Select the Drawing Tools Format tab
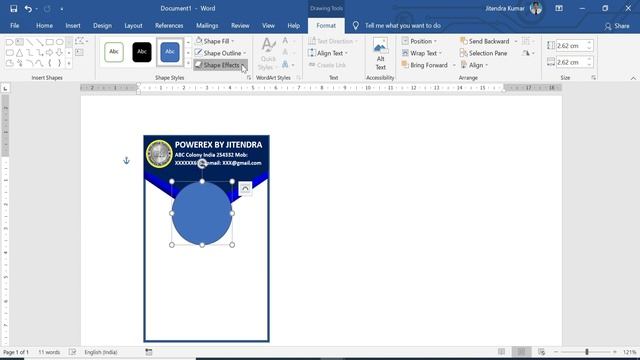The width and height of the screenshot is (640, 360). tap(326, 25)
